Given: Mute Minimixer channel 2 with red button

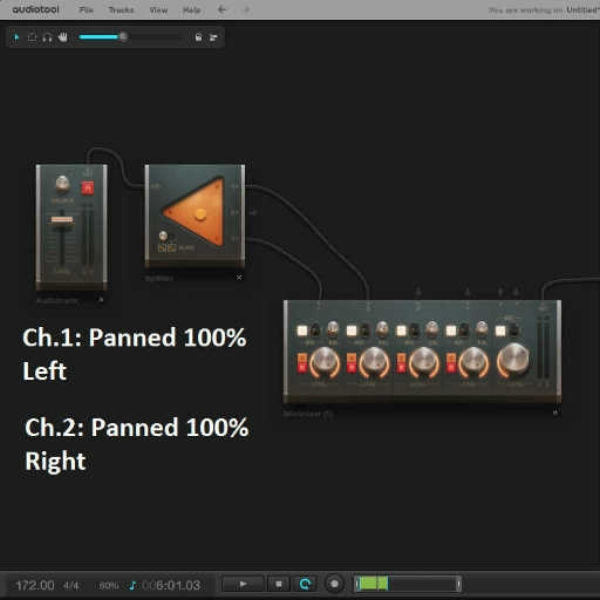Looking at the screenshot, I should 352,367.
